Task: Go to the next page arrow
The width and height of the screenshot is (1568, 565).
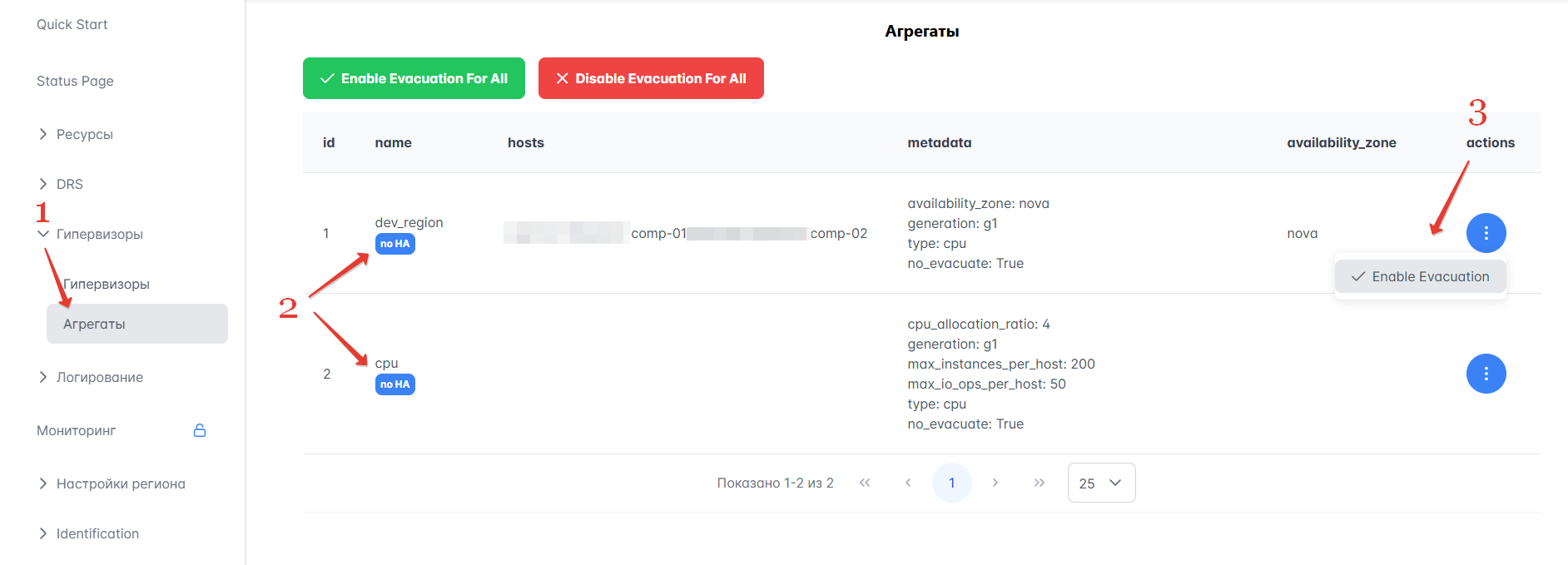Action: tap(995, 483)
